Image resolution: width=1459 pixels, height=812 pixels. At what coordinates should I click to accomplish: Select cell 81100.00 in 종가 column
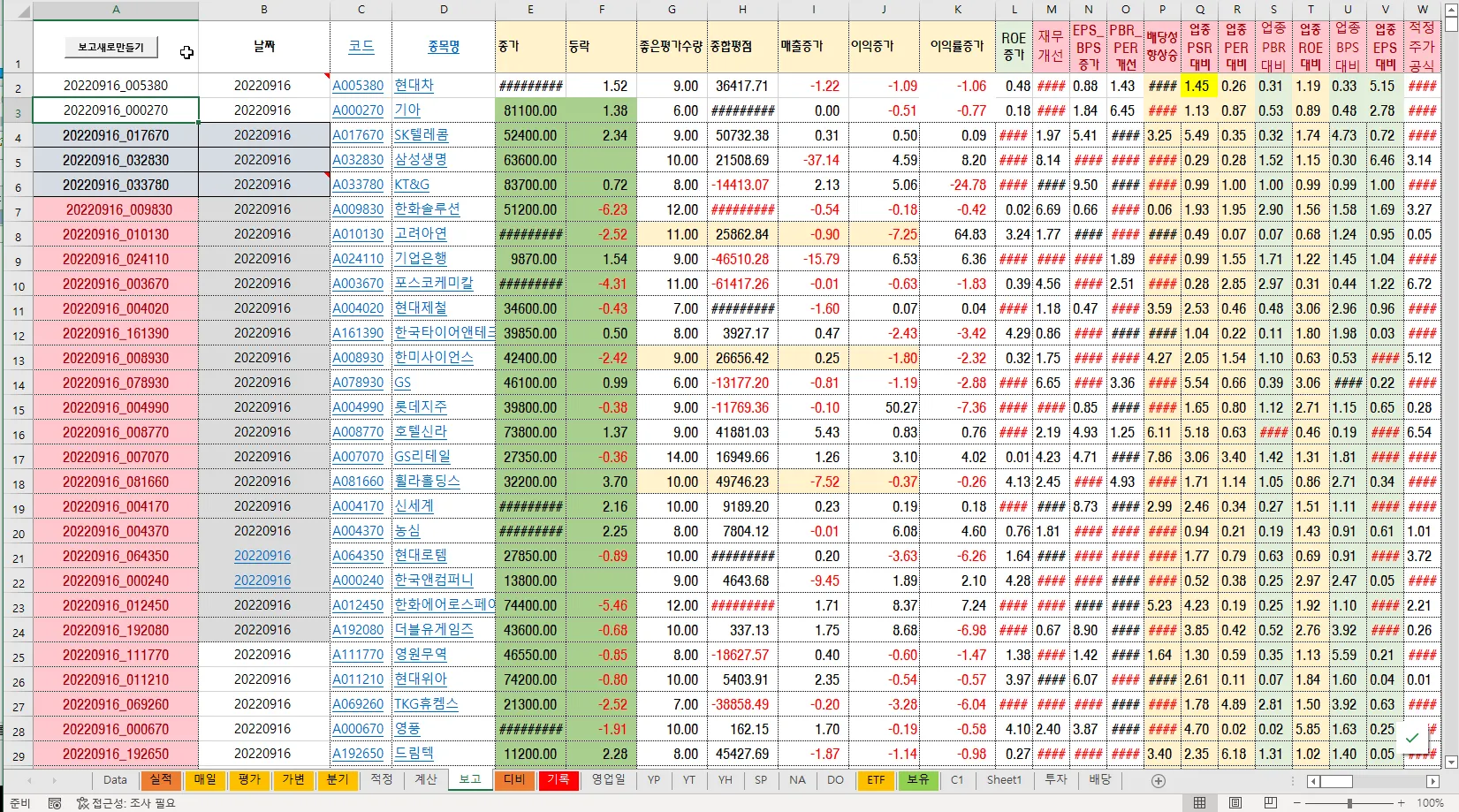click(x=530, y=110)
